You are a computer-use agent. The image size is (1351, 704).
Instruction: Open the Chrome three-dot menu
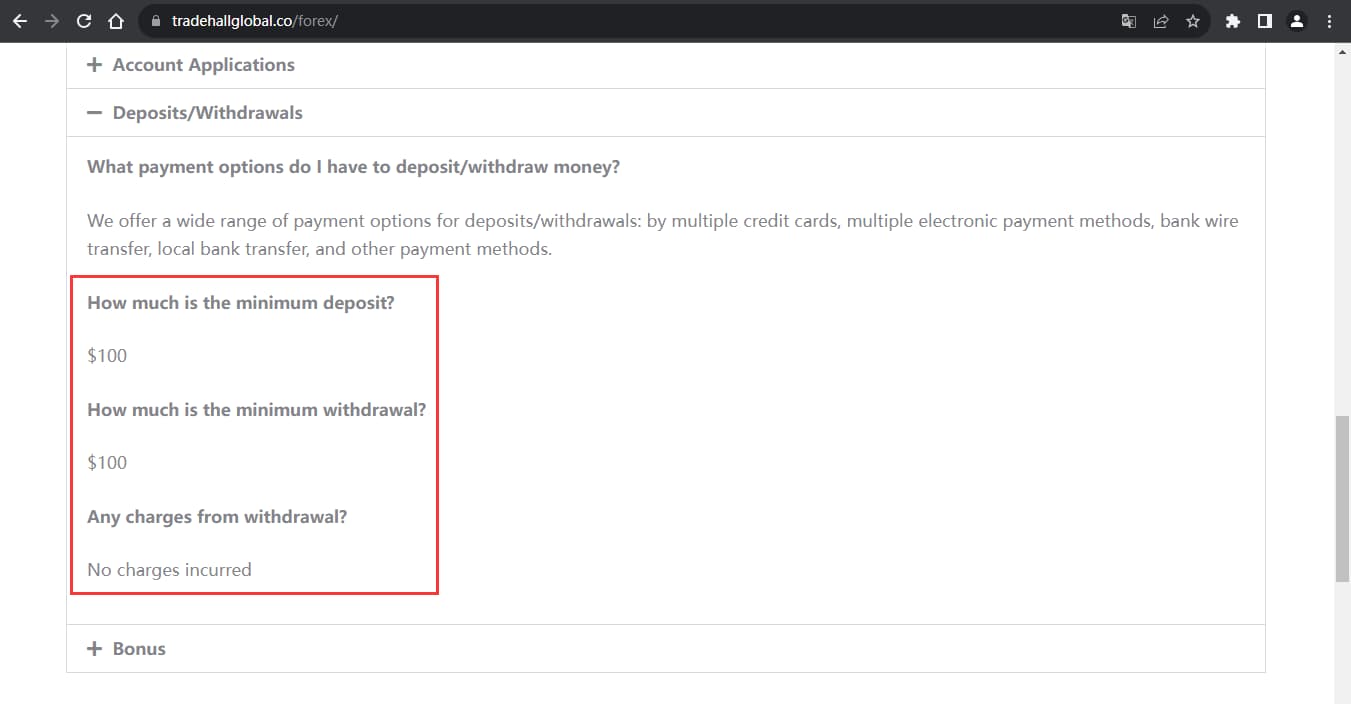pos(1329,20)
